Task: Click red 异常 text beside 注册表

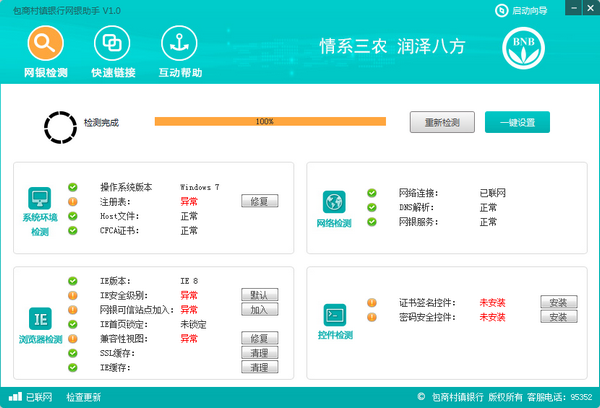Action: [189, 201]
